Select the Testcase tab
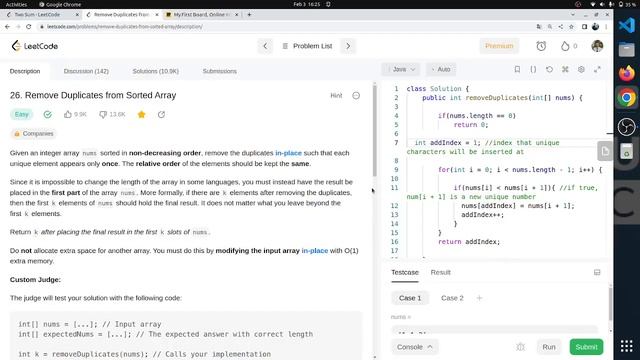The image size is (640, 360). pyautogui.click(x=405, y=272)
